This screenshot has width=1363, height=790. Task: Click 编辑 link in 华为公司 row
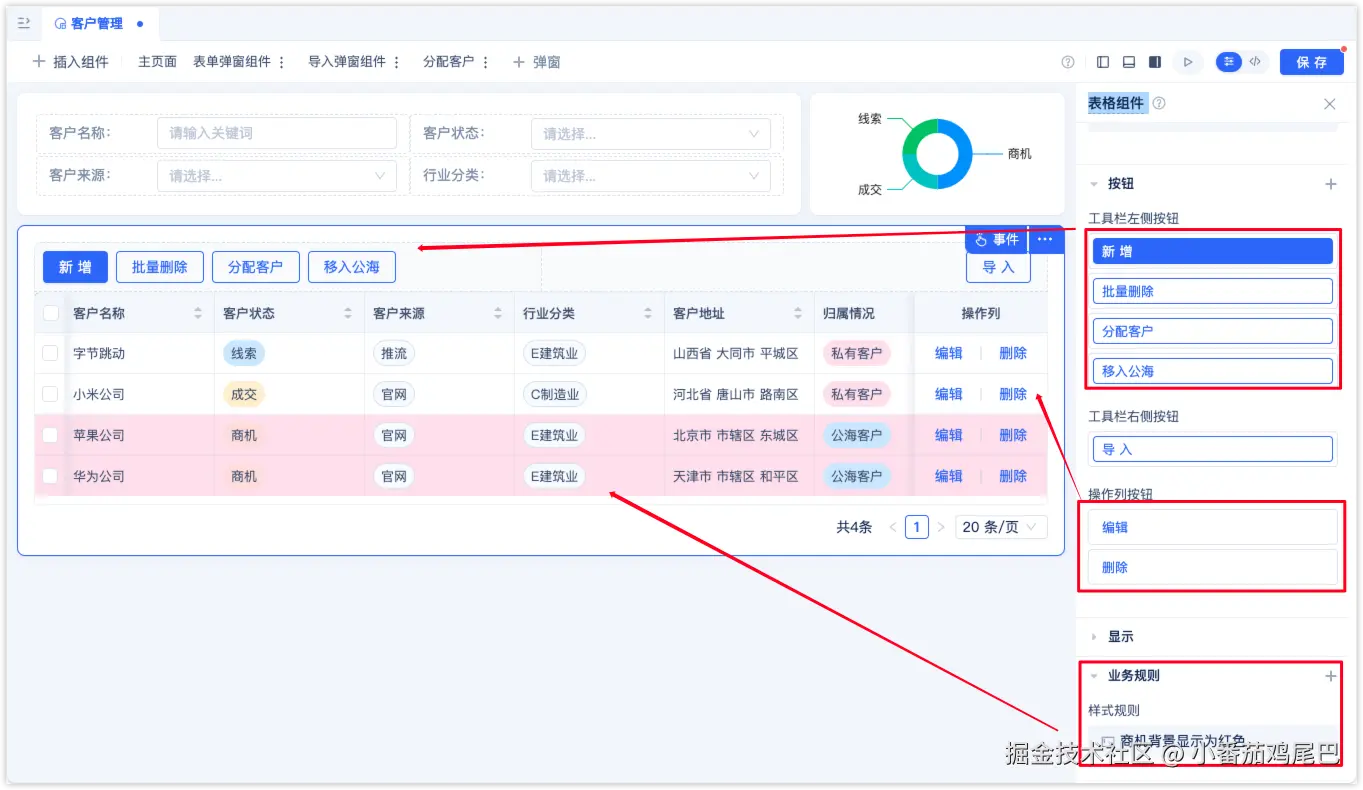949,476
